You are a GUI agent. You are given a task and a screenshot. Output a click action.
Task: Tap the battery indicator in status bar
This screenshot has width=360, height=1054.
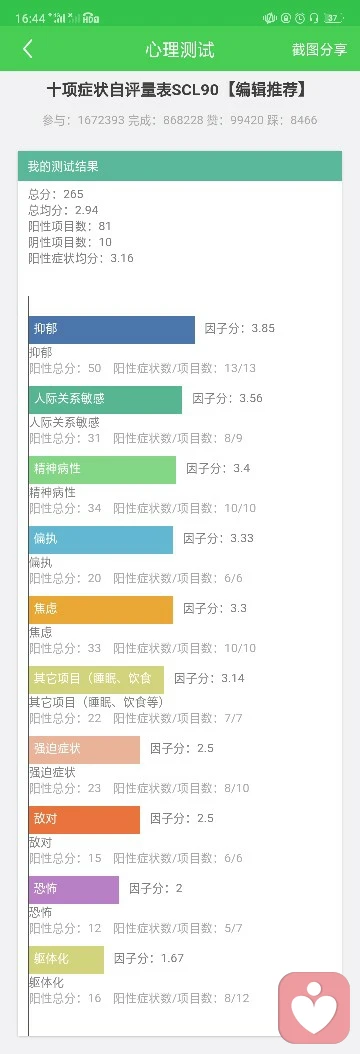(334, 18)
